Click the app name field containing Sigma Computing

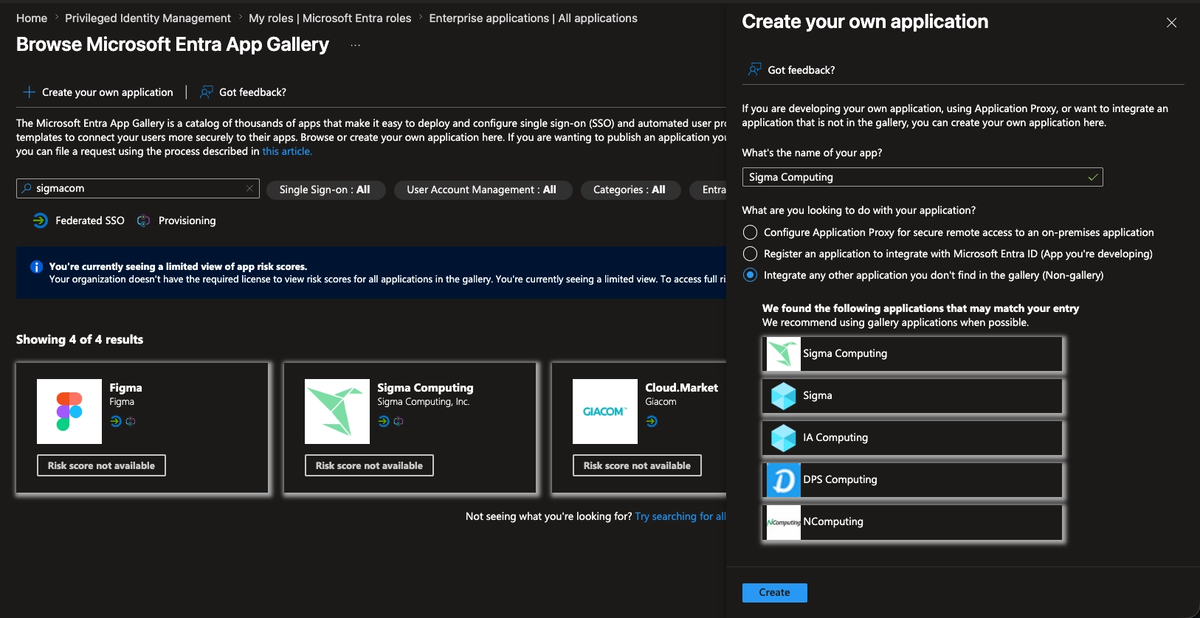tap(923, 177)
